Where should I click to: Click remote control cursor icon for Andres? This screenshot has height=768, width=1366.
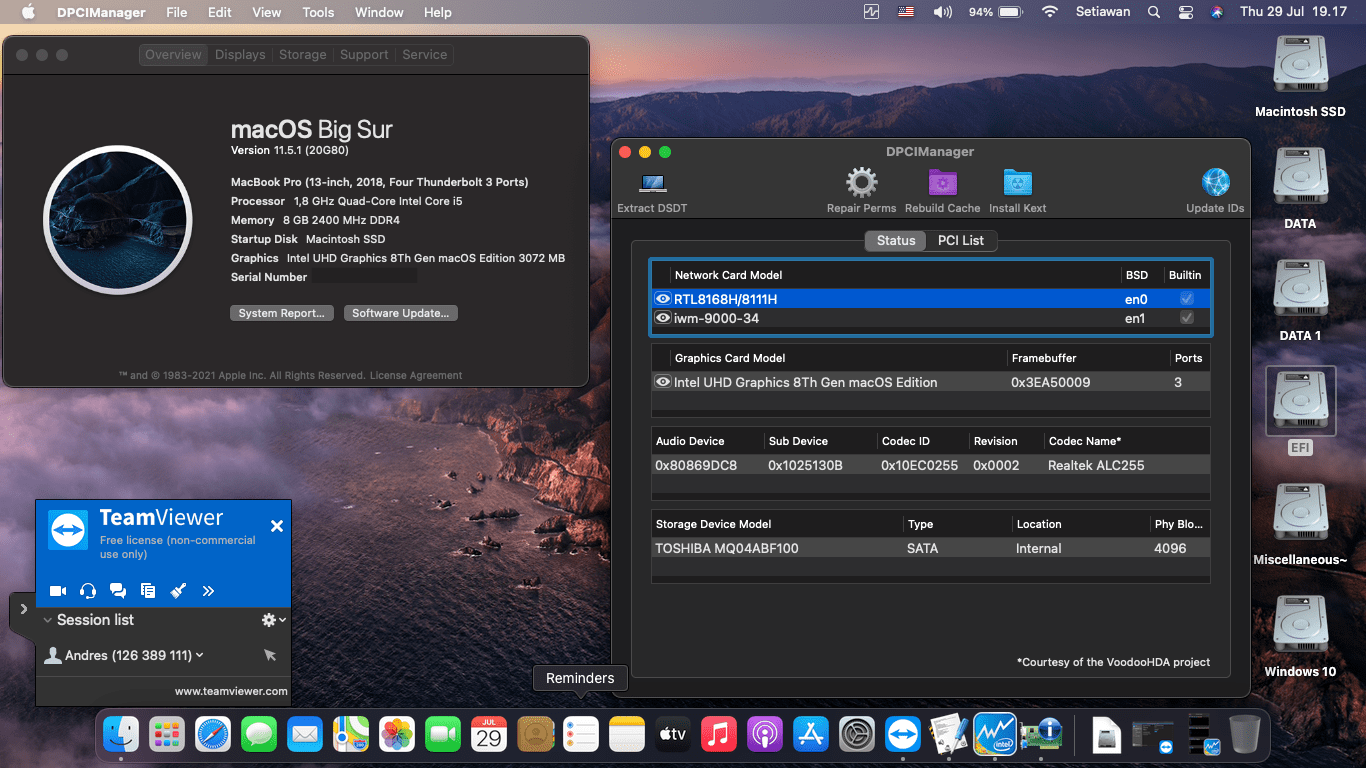[x=270, y=655]
